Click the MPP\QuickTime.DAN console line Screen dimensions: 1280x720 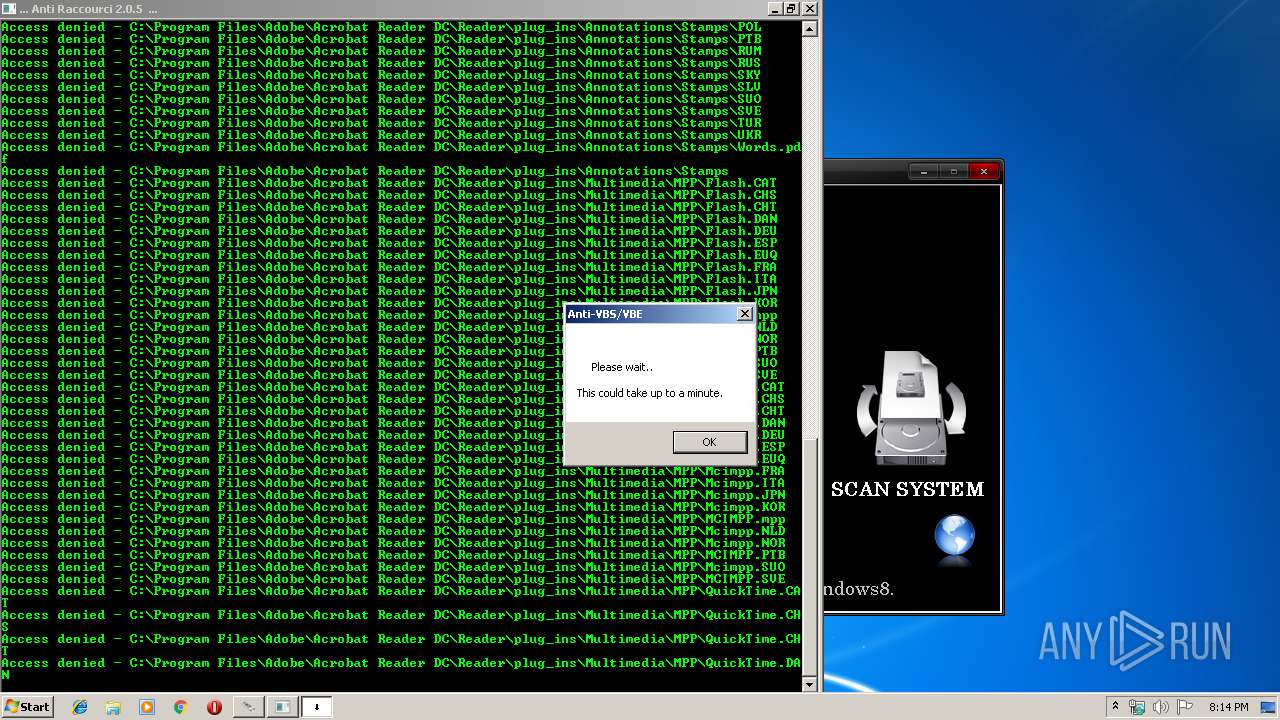coord(401,669)
